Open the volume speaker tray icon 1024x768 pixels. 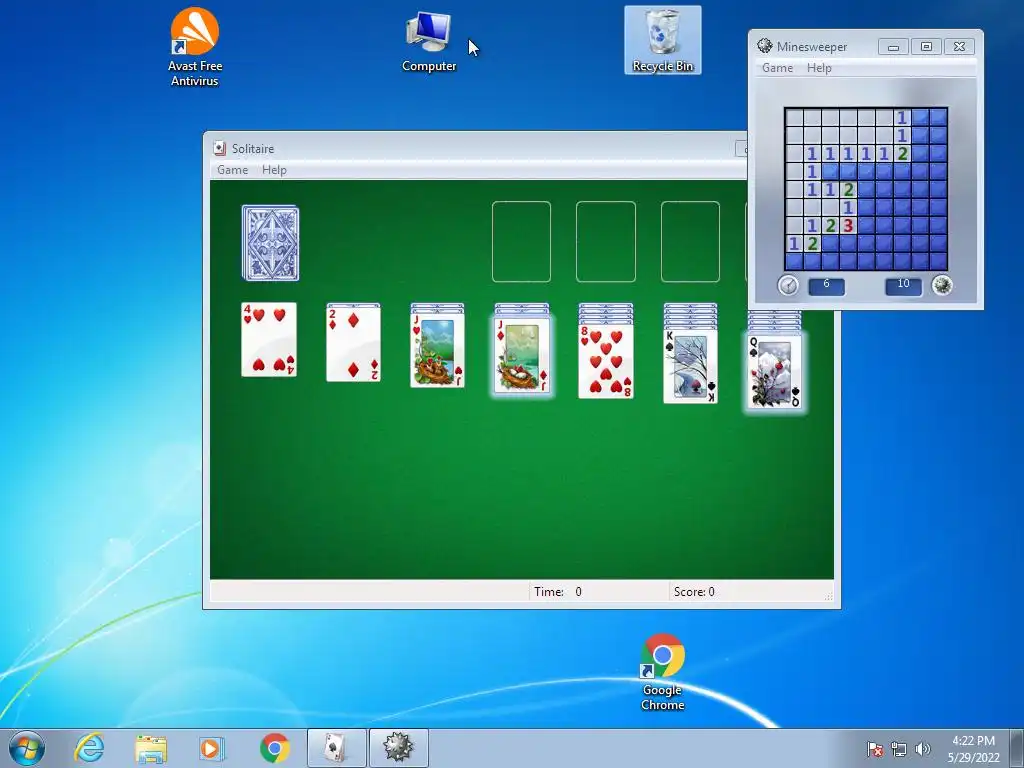922,749
